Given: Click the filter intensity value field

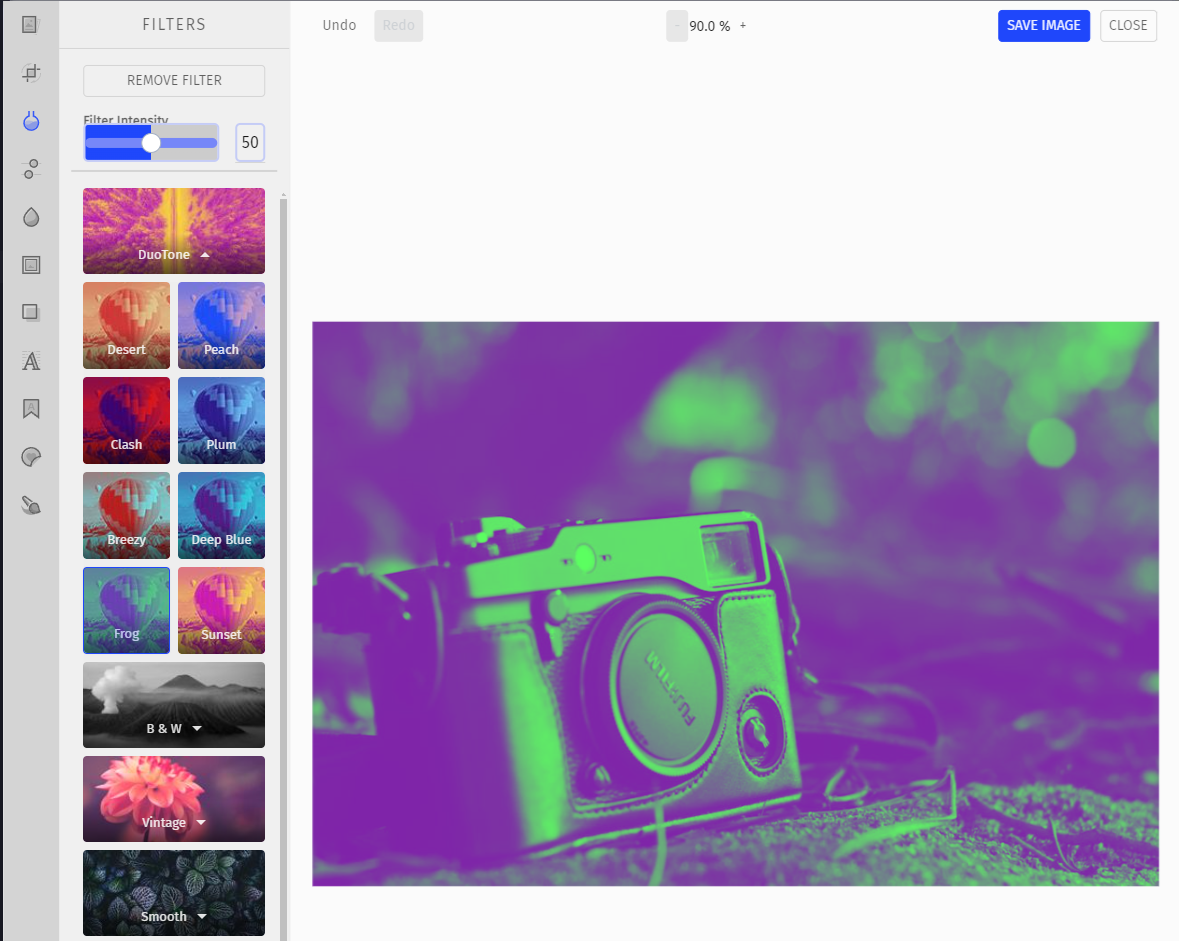Looking at the screenshot, I should [x=250, y=142].
